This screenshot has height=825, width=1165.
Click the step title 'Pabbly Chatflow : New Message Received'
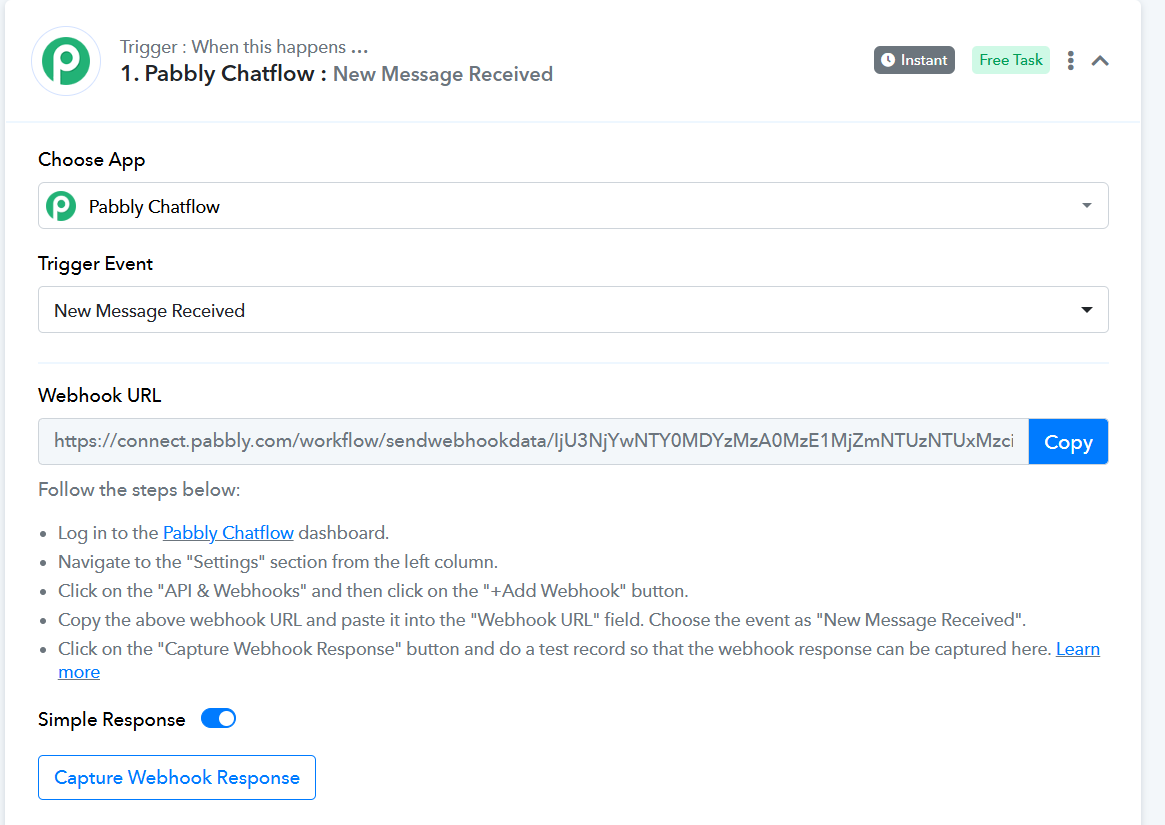coord(337,74)
